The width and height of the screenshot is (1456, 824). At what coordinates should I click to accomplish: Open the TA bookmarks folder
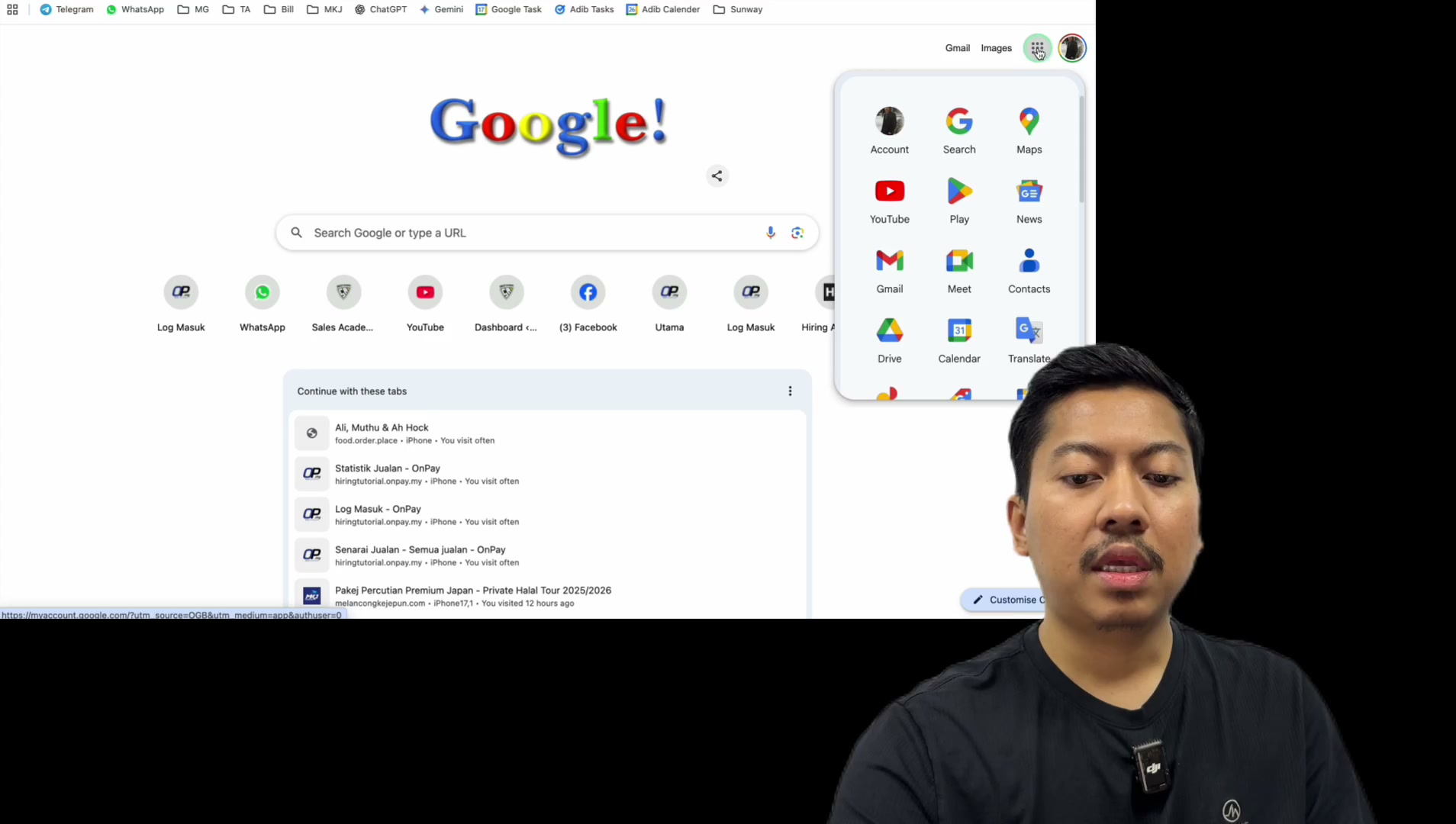point(237,9)
